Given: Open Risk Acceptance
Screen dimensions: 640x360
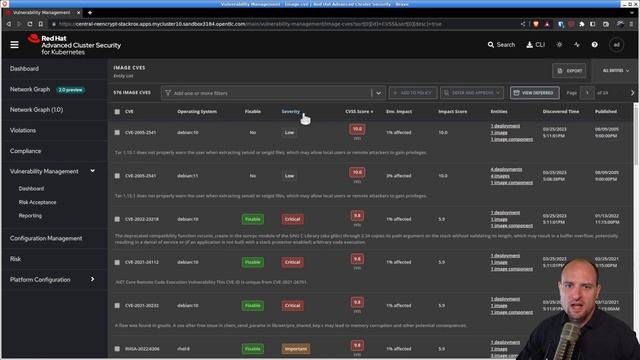Looking at the screenshot, I should coord(38,202).
